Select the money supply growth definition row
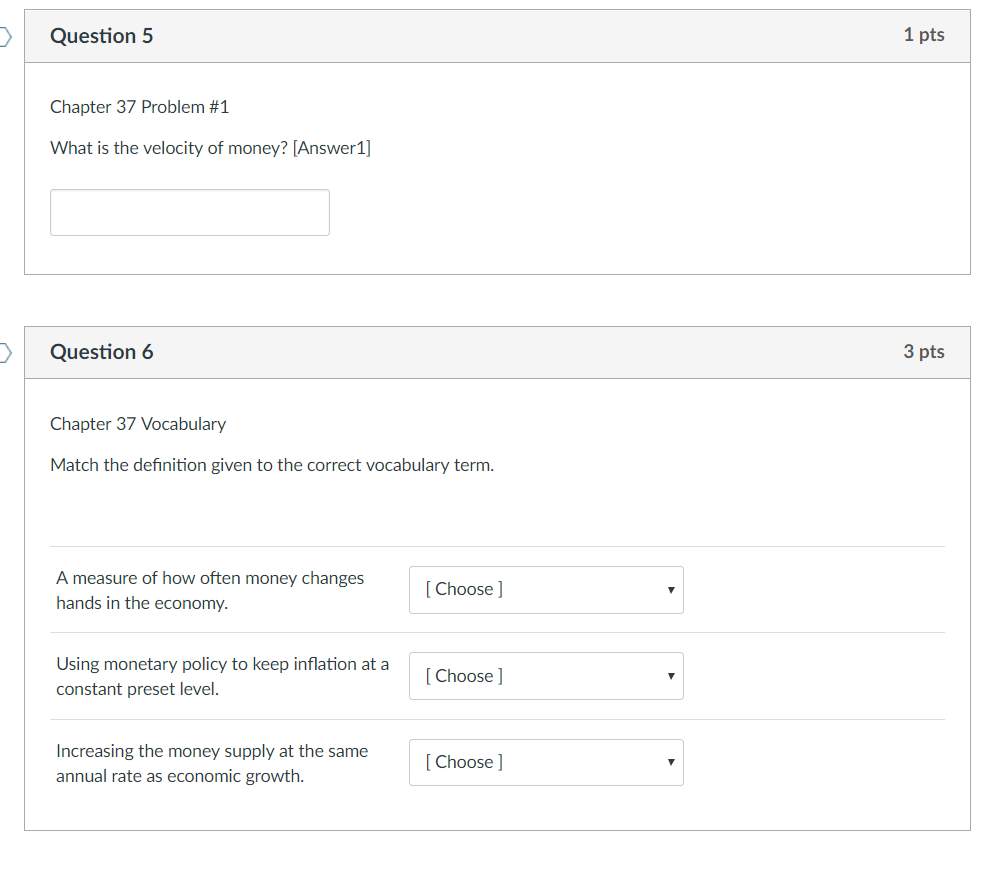This screenshot has height=875, width=994. pos(212,763)
